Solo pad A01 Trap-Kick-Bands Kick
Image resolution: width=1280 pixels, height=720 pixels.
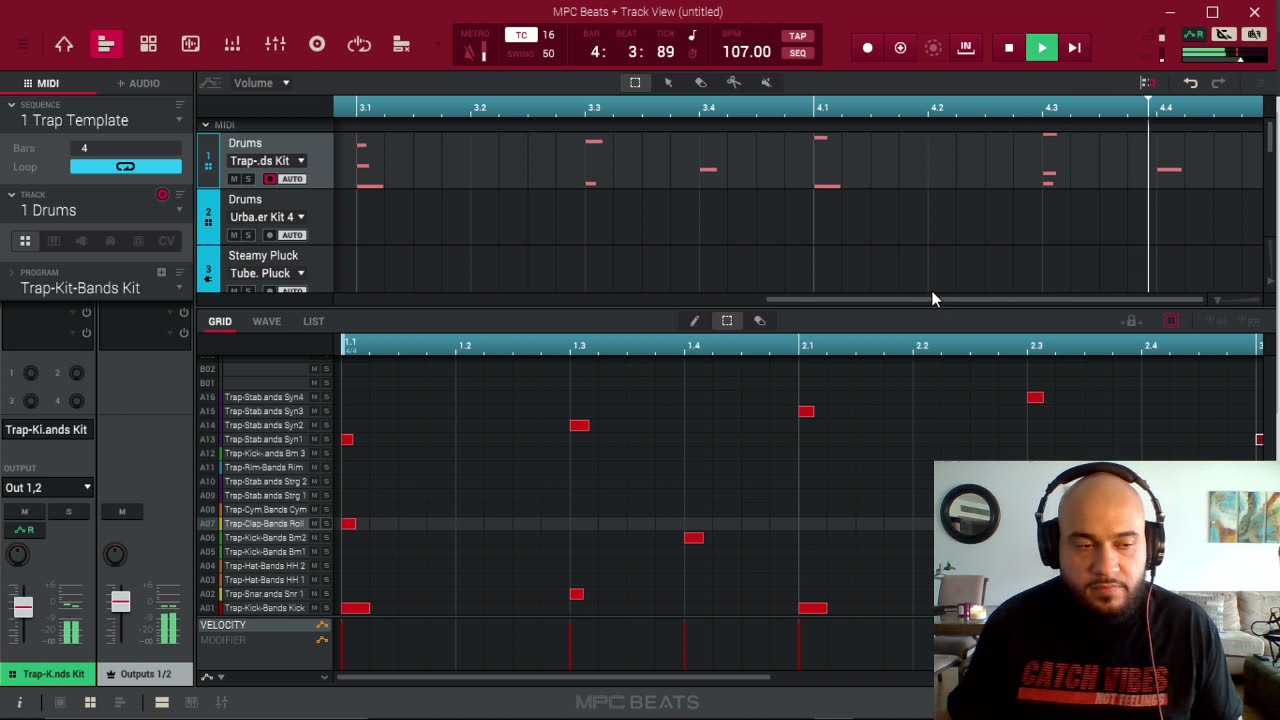click(326, 608)
